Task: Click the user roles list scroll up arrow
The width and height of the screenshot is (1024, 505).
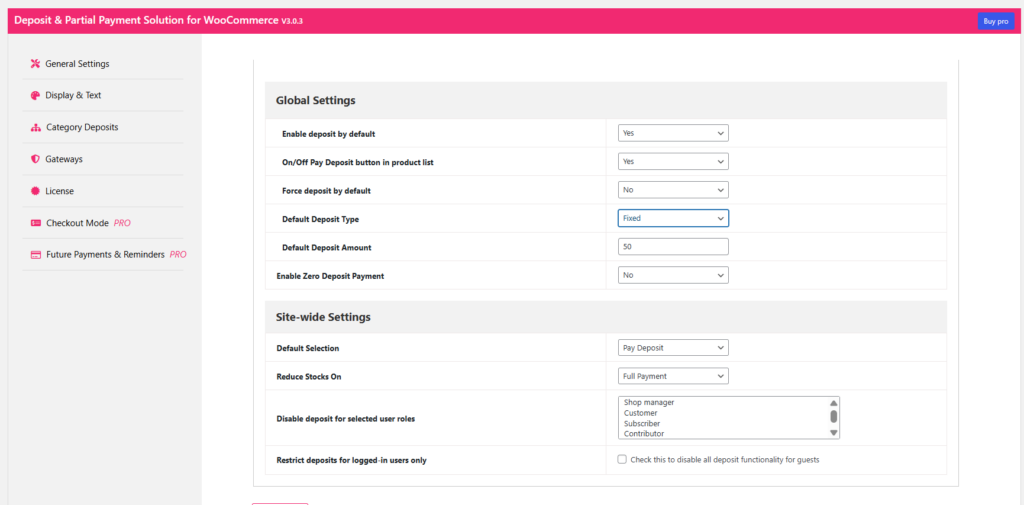Action: 833,403
